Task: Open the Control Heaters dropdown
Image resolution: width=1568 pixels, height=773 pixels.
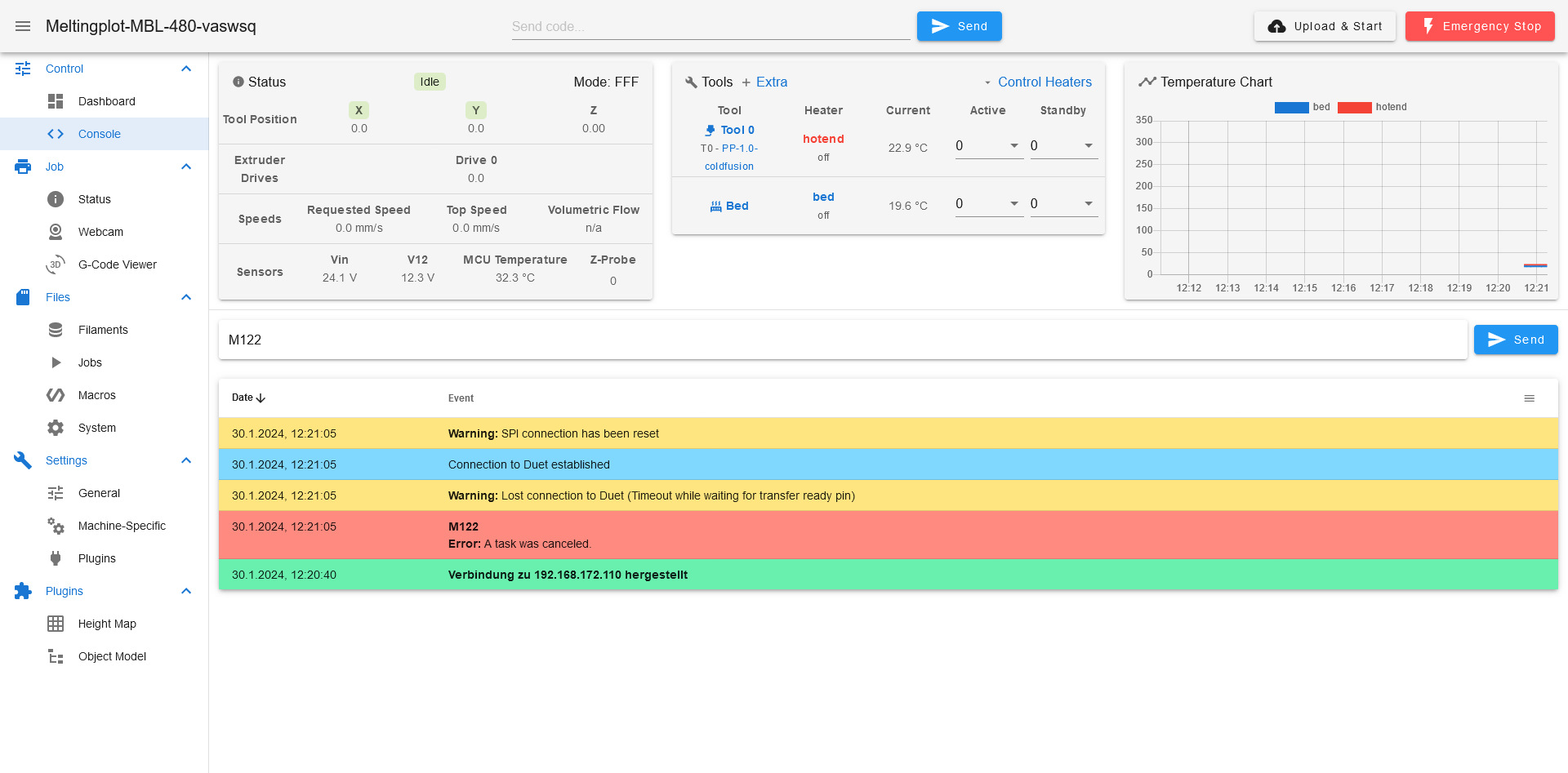Action: click(x=1037, y=82)
